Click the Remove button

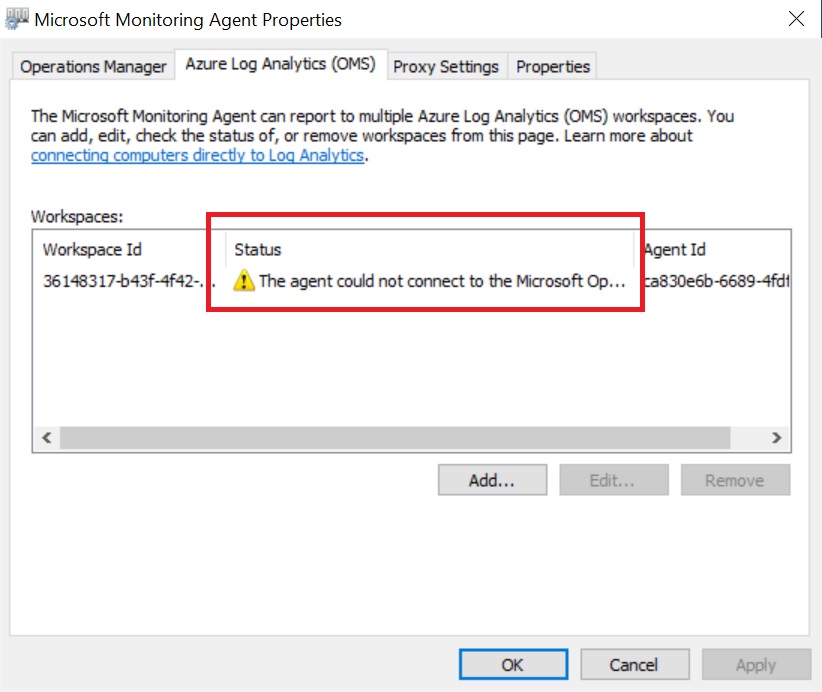coord(735,480)
